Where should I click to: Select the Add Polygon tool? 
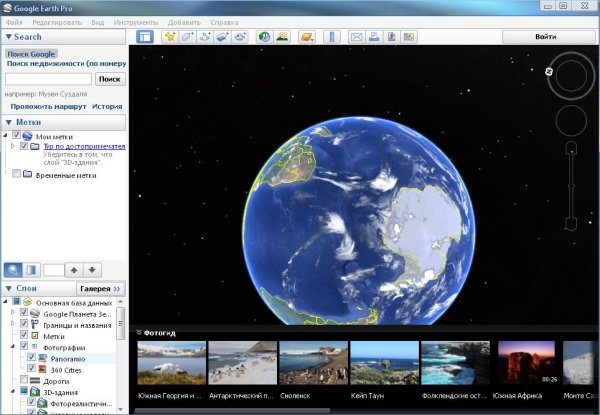pyautogui.click(x=188, y=37)
